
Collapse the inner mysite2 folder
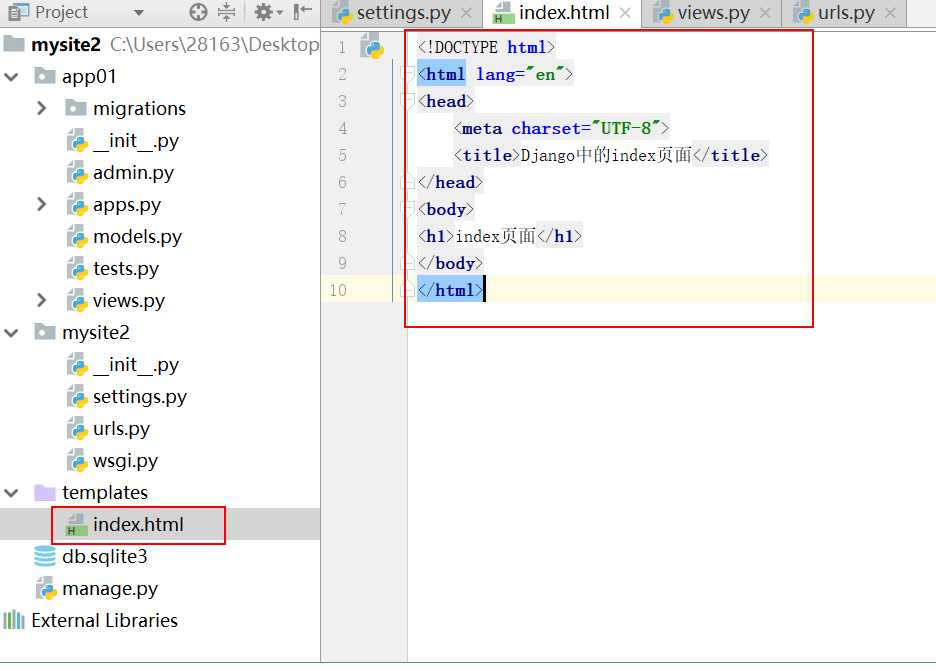(x=11, y=333)
